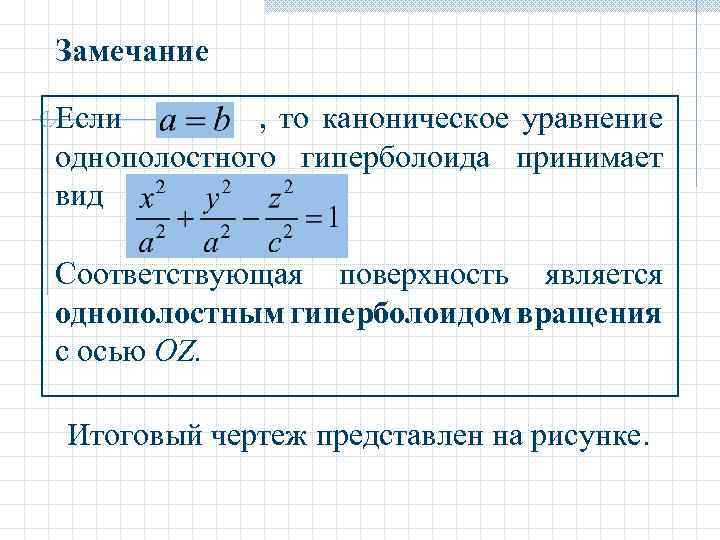Click the heading "Замечание"
Screen dimensions: 720x540
132,51
